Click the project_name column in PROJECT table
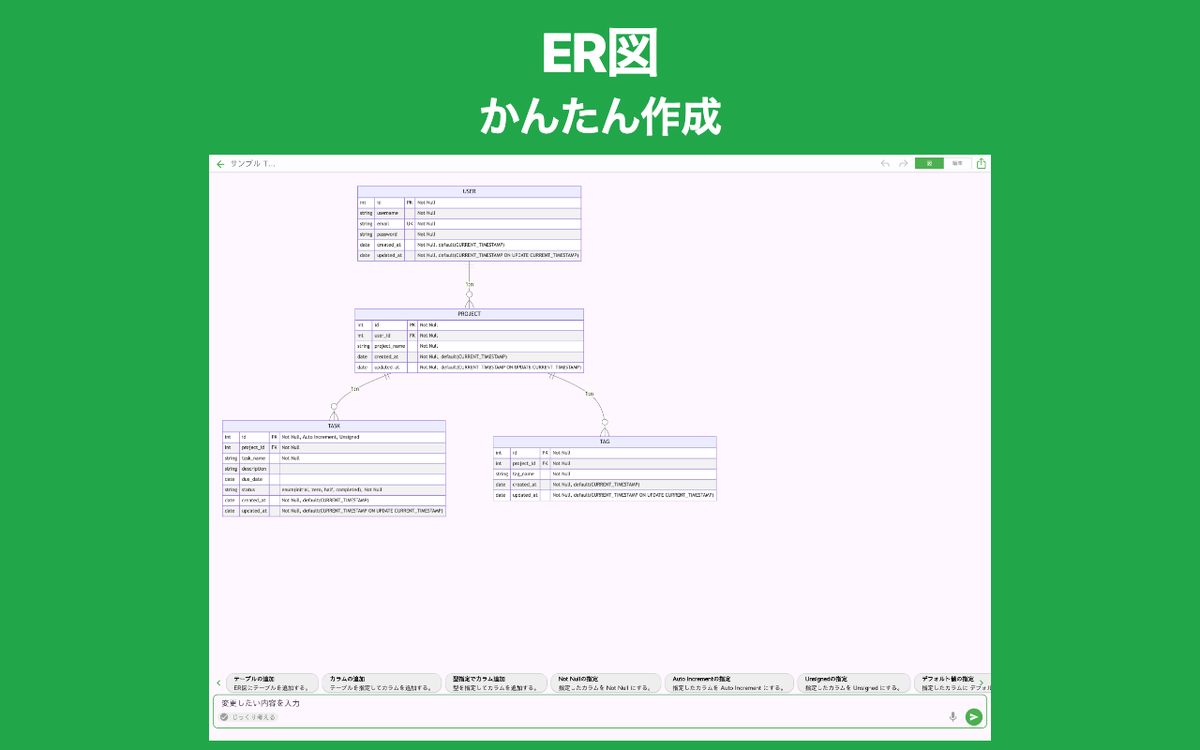Image resolution: width=1200 pixels, height=750 pixels. (x=390, y=346)
